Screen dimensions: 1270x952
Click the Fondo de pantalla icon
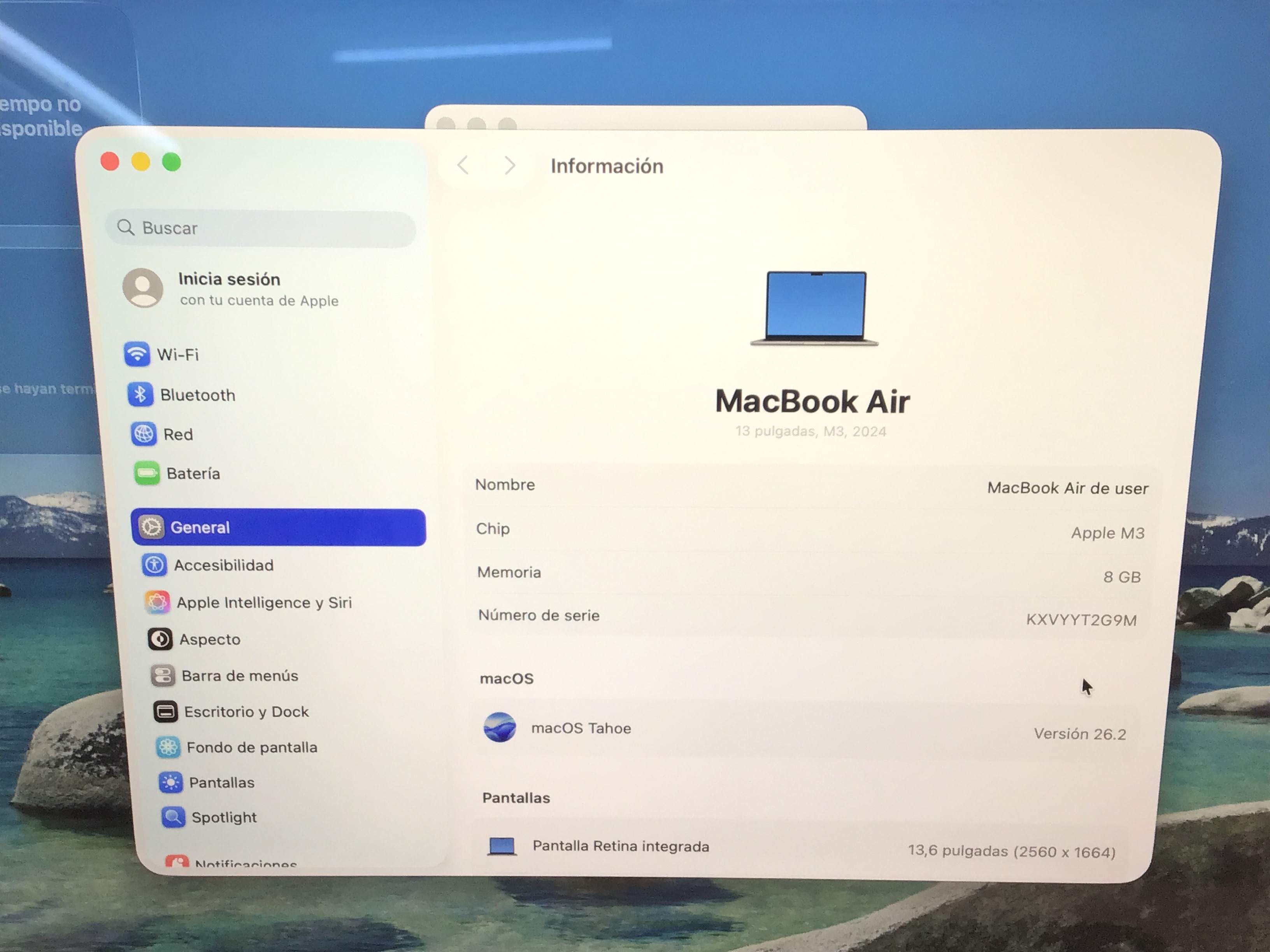168,747
